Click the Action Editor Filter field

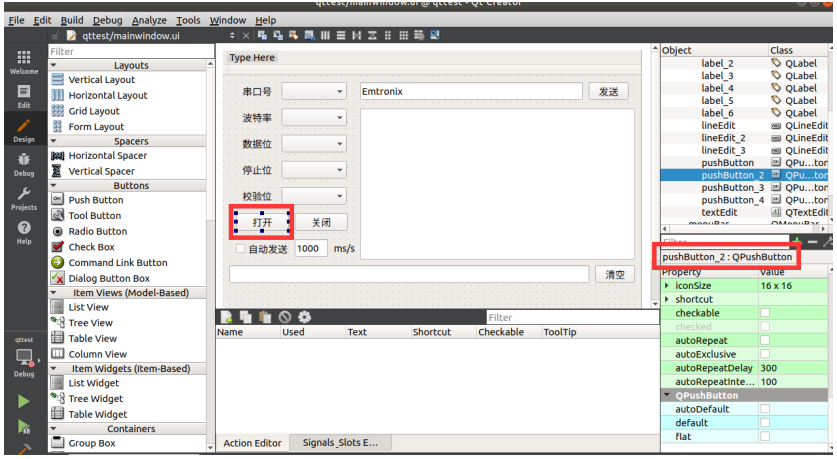pyautogui.click(x=573, y=317)
